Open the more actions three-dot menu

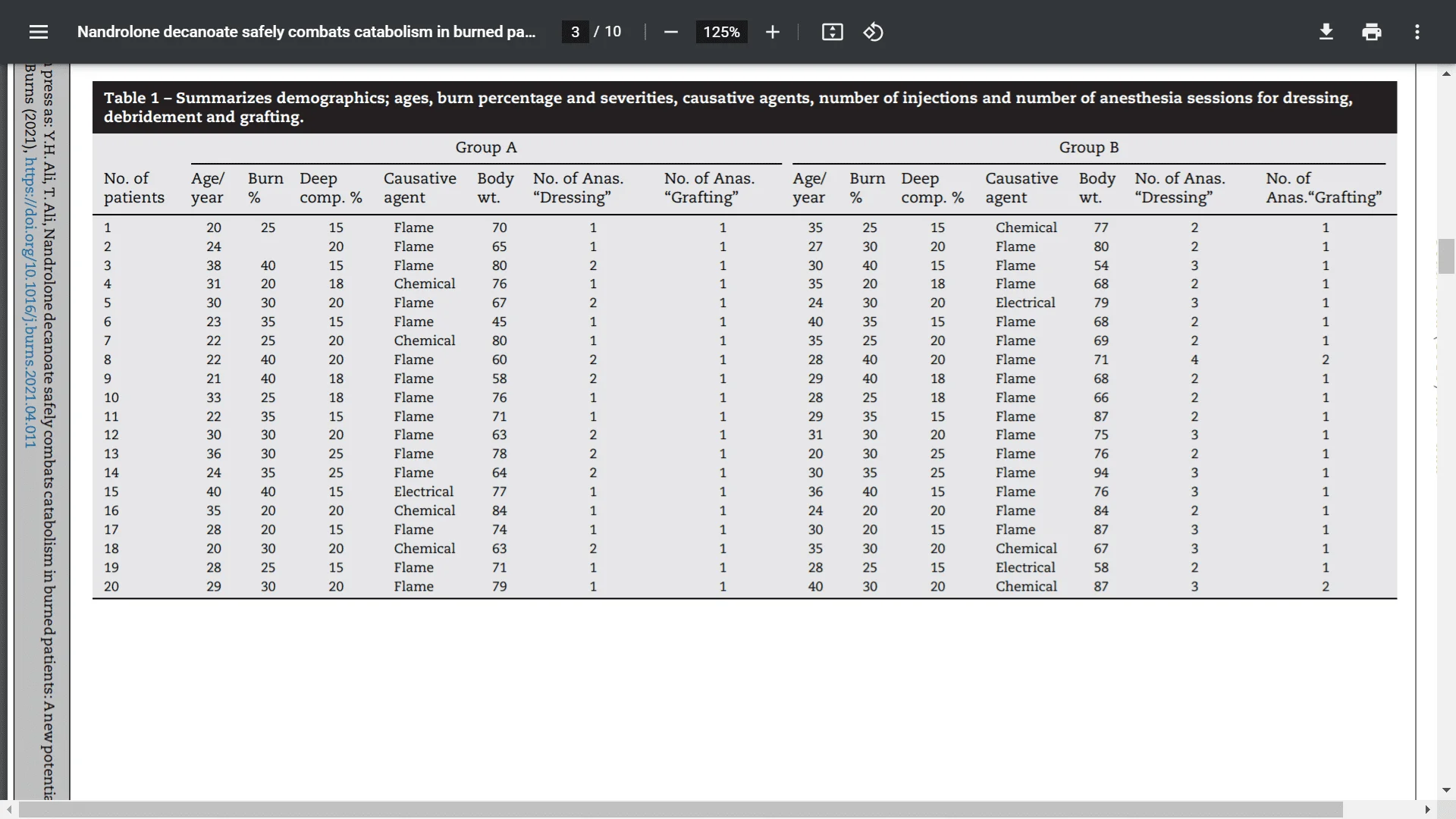point(1417,32)
